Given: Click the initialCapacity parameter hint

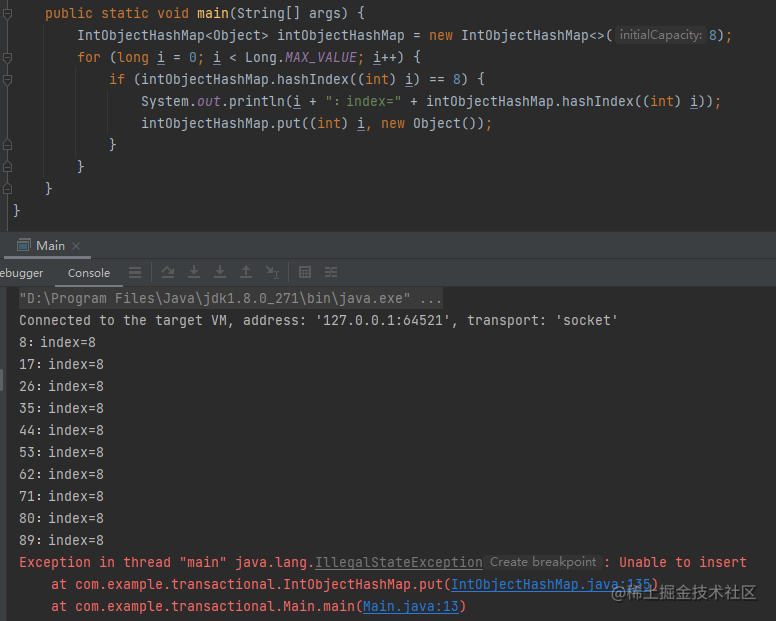Looking at the screenshot, I should pos(661,35).
